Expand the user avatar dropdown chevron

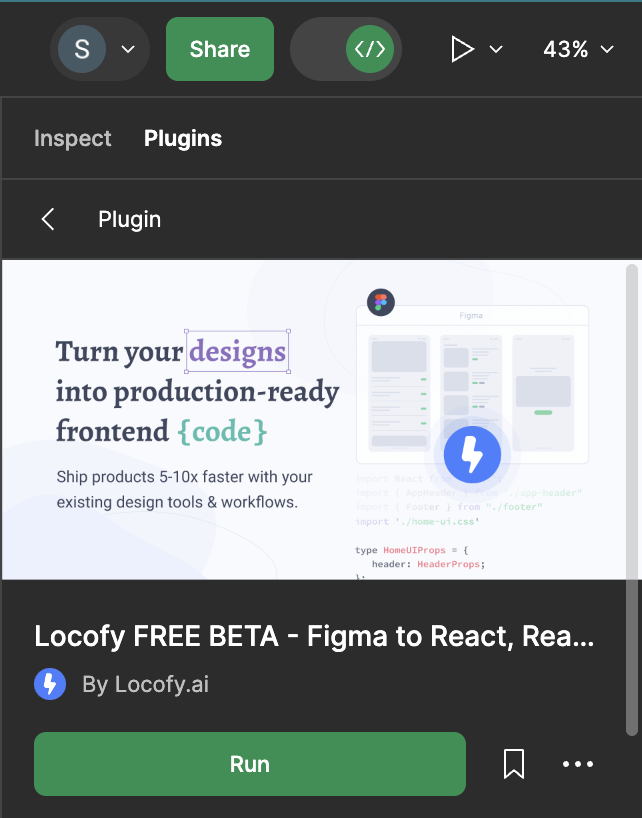pyautogui.click(x=128, y=49)
